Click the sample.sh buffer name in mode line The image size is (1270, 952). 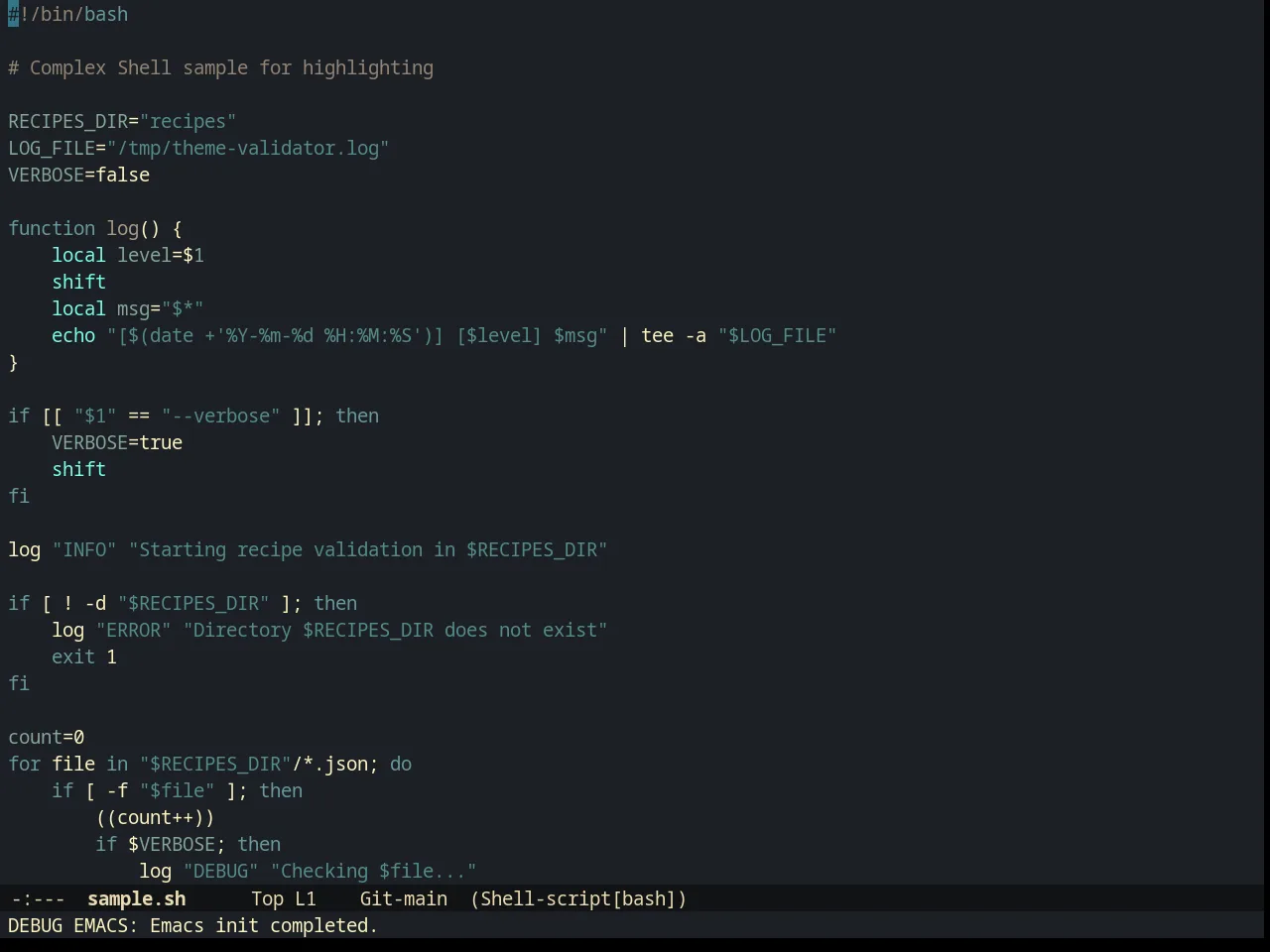(136, 898)
